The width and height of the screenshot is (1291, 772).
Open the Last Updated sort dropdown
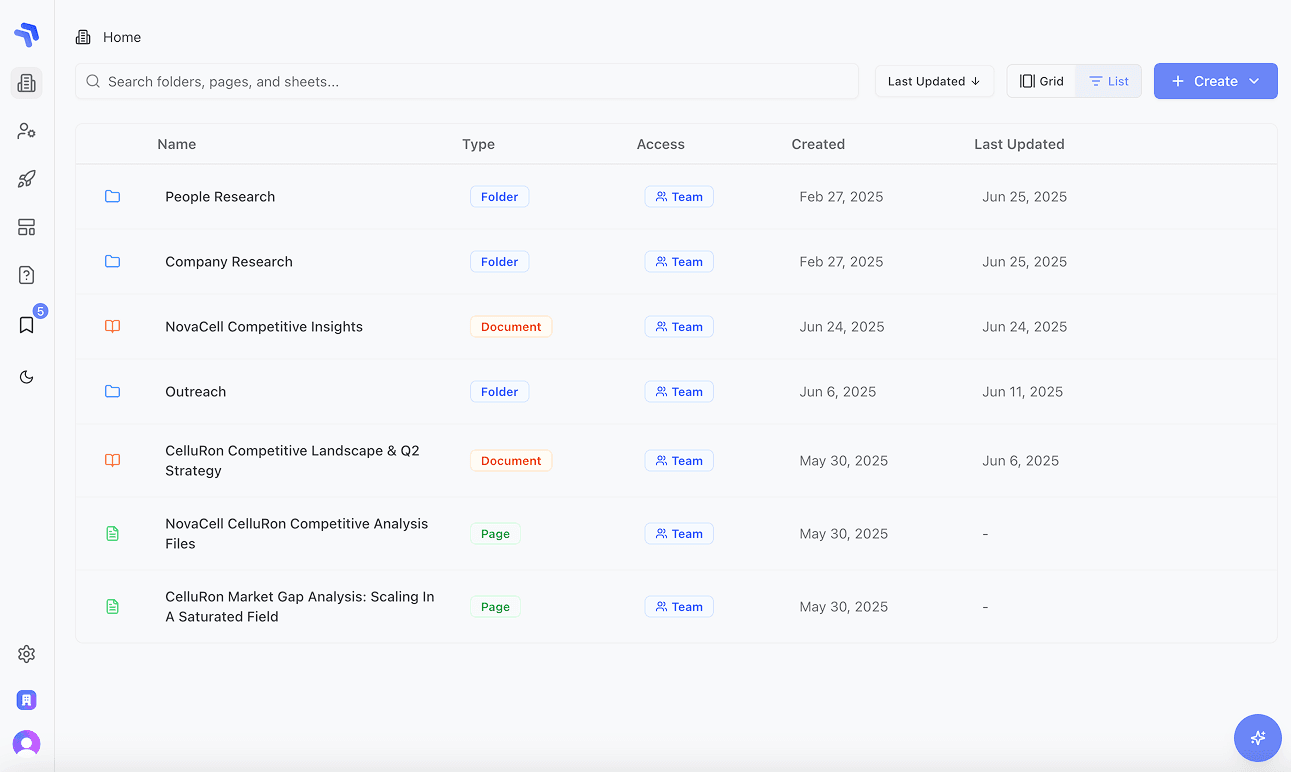coord(934,81)
